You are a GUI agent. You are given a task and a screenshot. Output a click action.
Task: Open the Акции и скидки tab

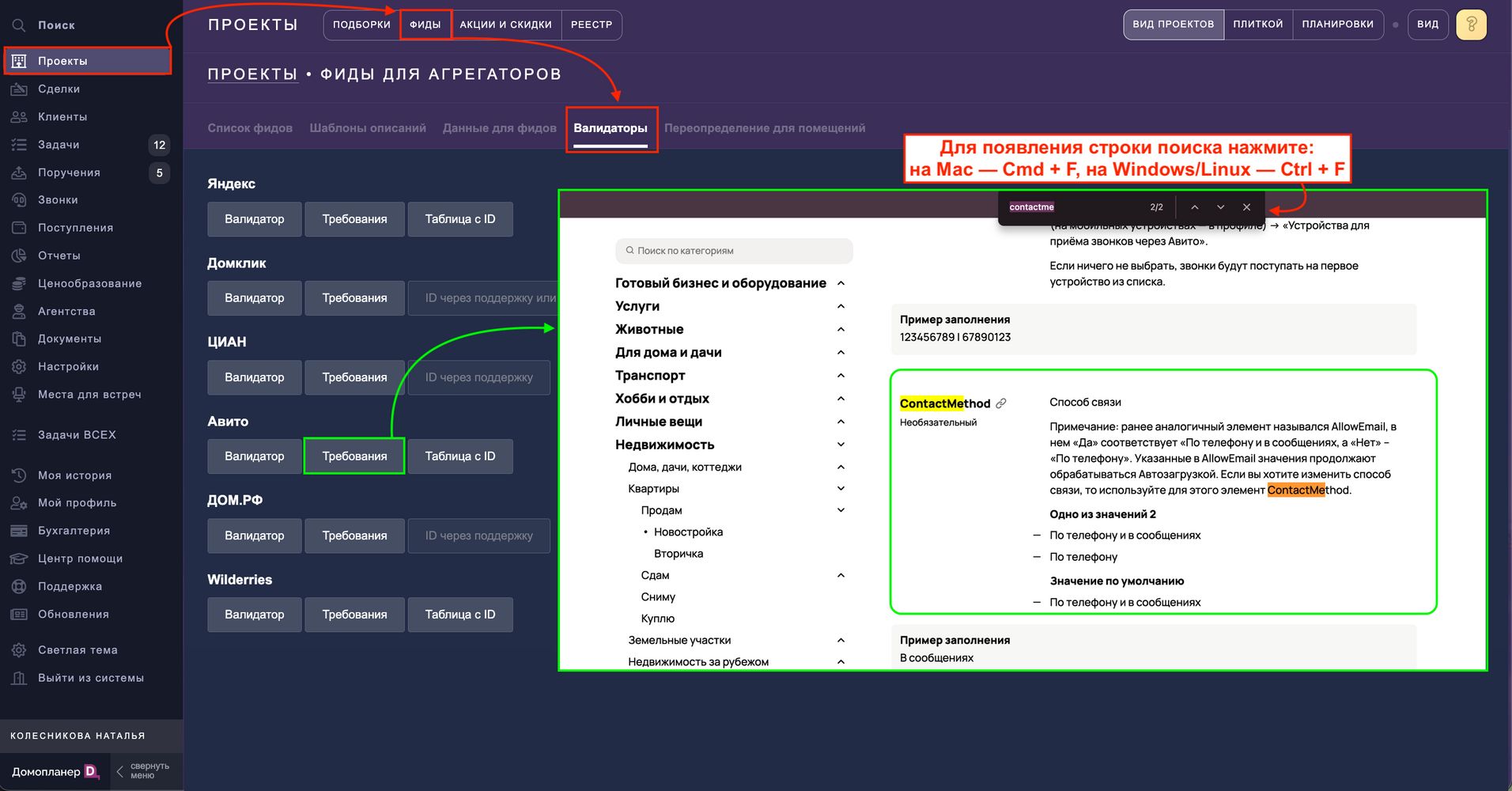506,25
